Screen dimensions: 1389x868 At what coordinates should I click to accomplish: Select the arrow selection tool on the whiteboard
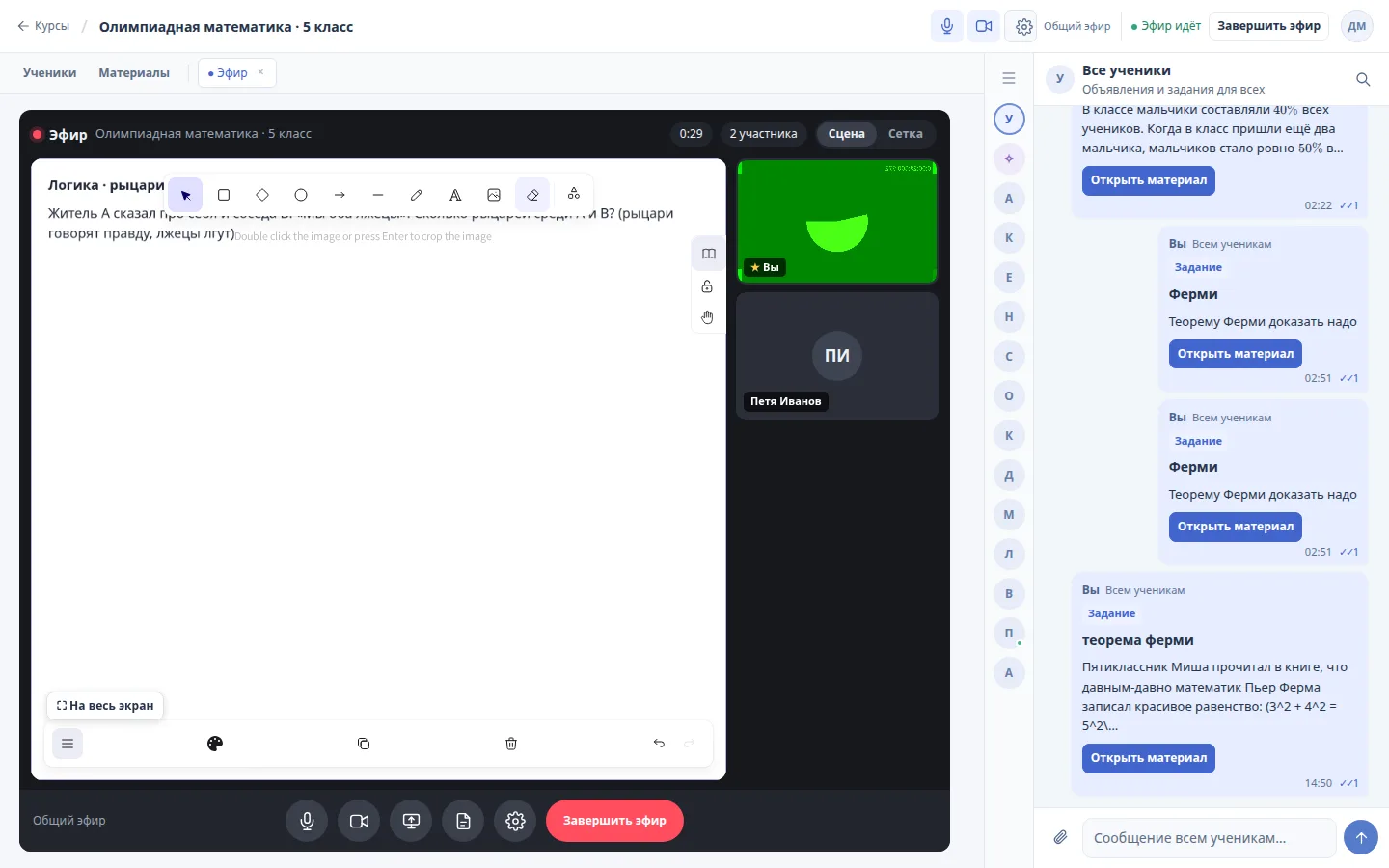click(x=185, y=195)
